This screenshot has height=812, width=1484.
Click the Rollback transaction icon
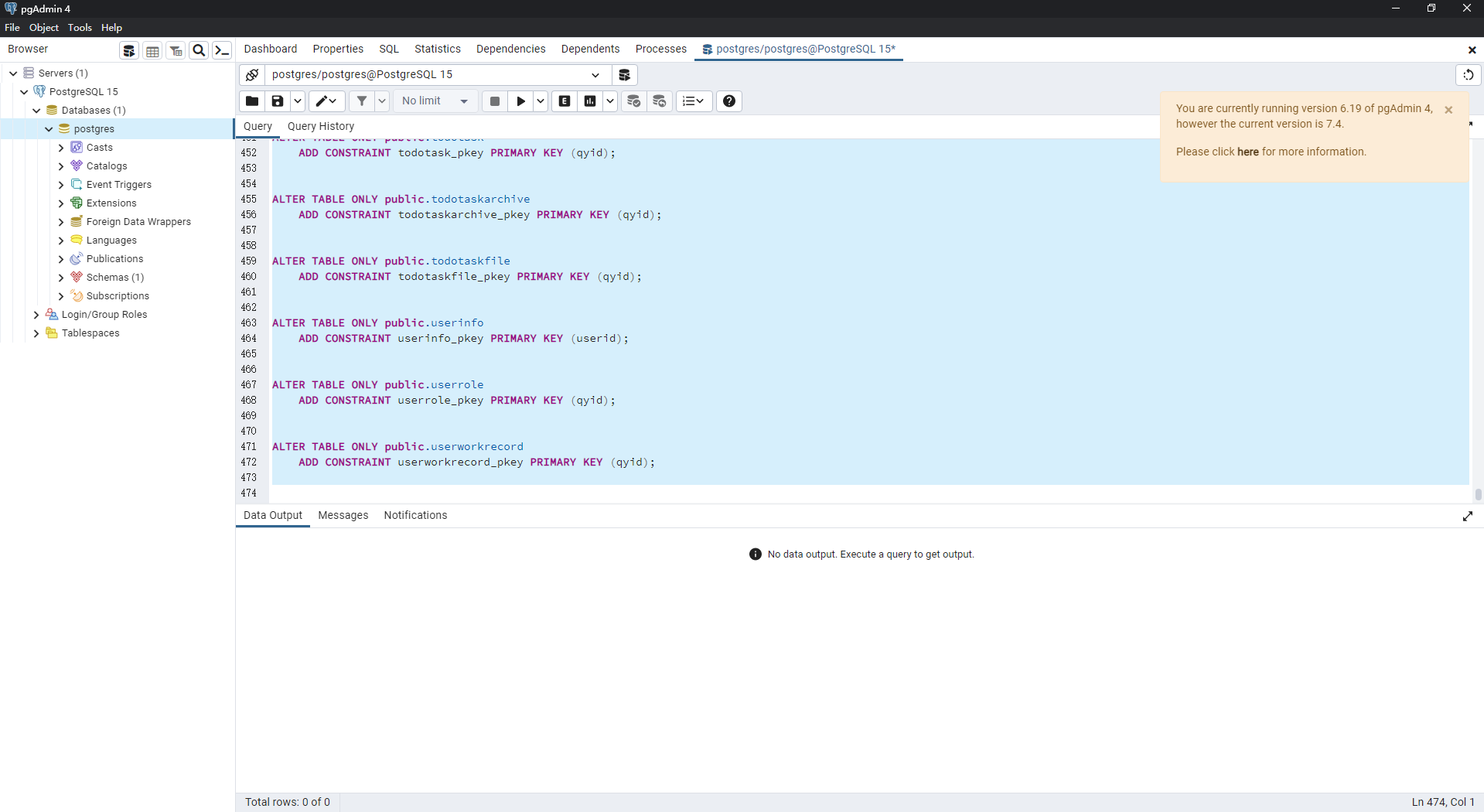coord(659,101)
